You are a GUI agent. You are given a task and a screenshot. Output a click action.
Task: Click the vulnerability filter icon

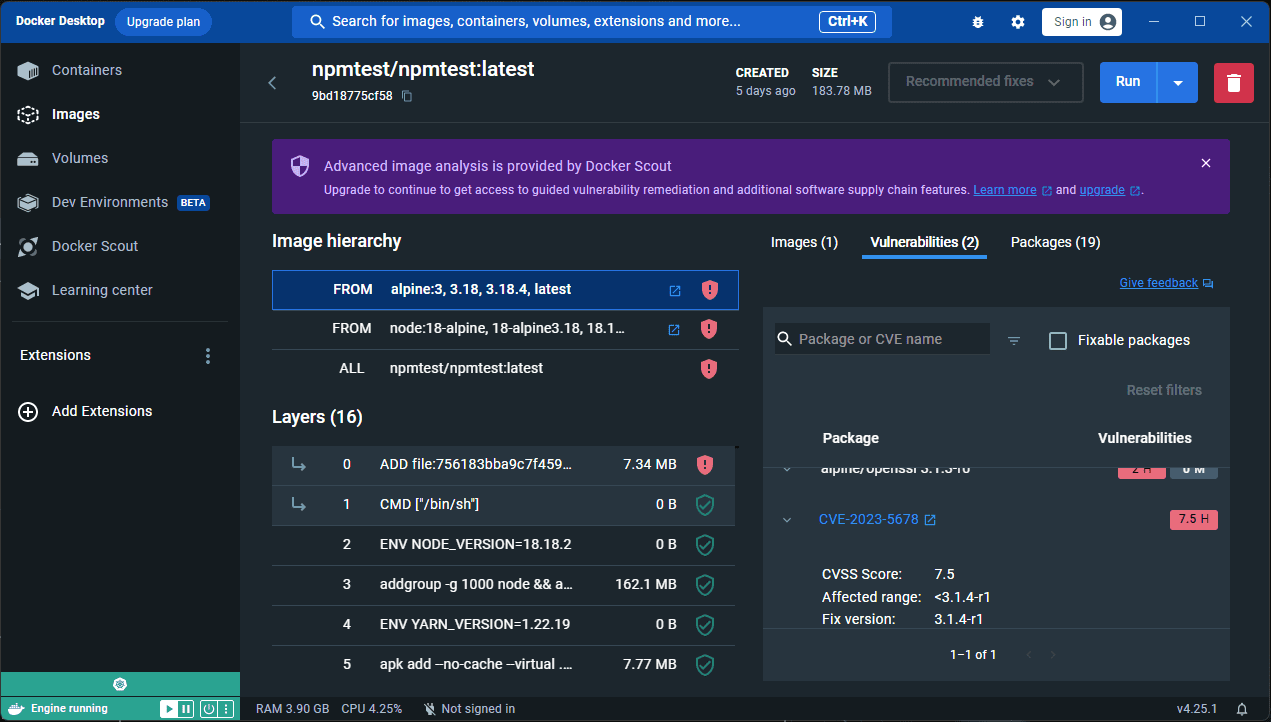[1014, 340]
